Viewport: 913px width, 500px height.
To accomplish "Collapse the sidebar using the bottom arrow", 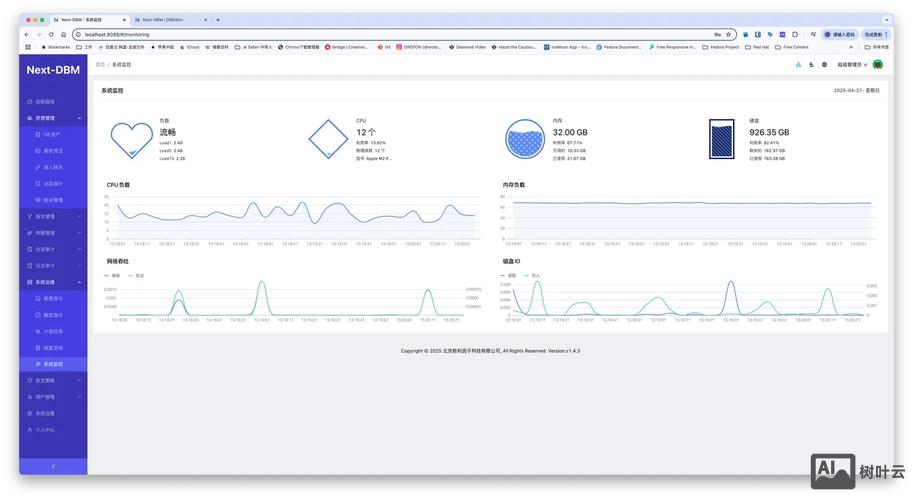I will (x=53, y=466).
